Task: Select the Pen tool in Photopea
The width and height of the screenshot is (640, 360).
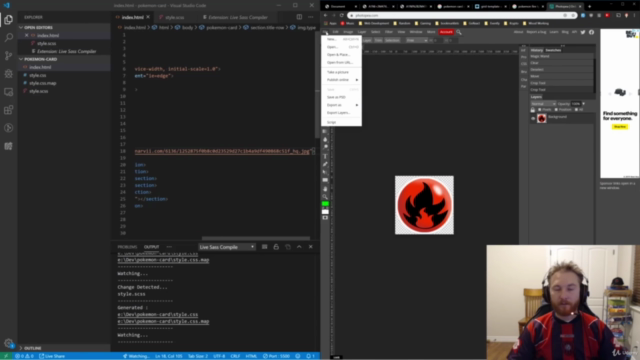Action: click(325, 164)
